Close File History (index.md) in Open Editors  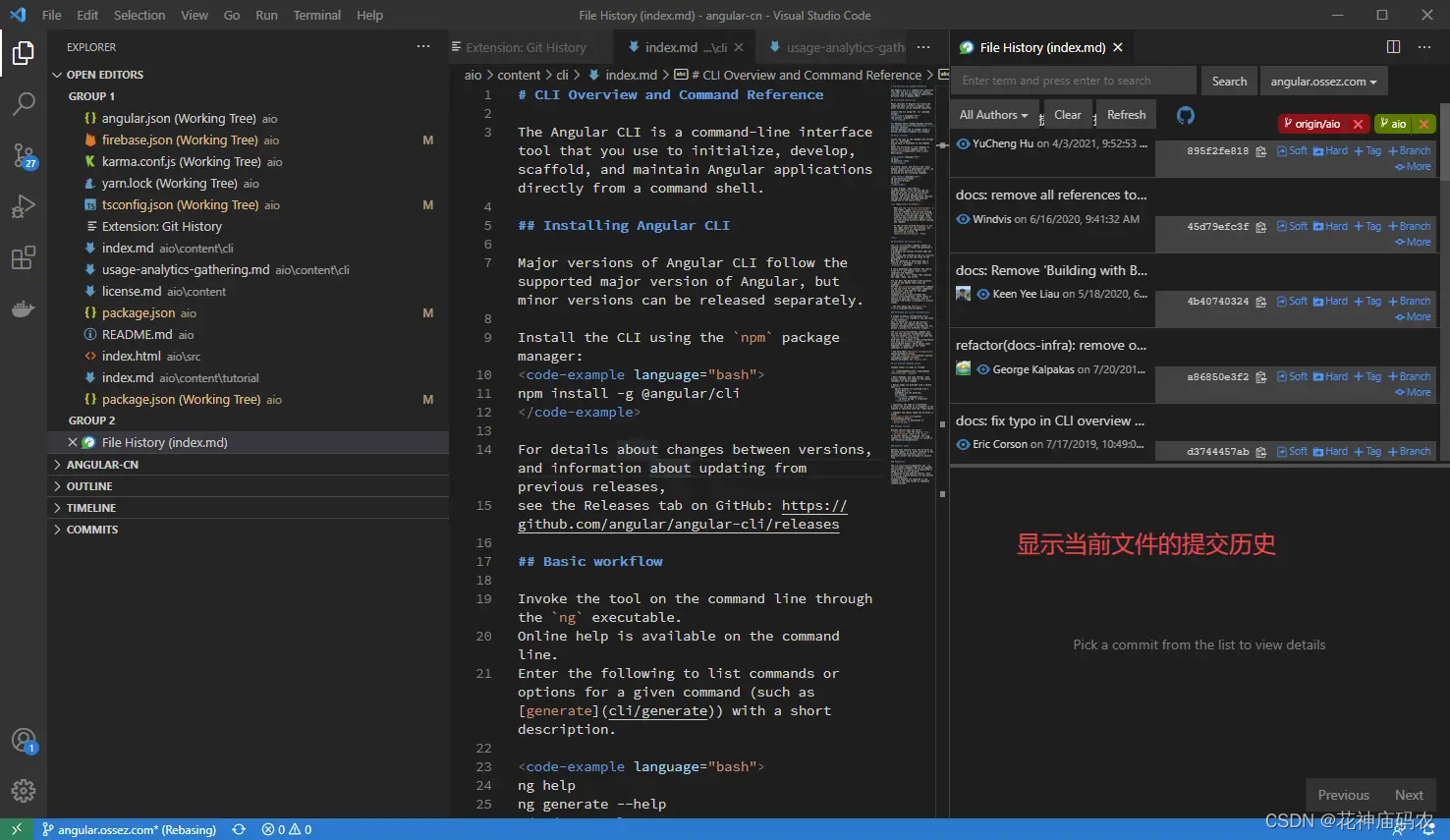(73, 443)
